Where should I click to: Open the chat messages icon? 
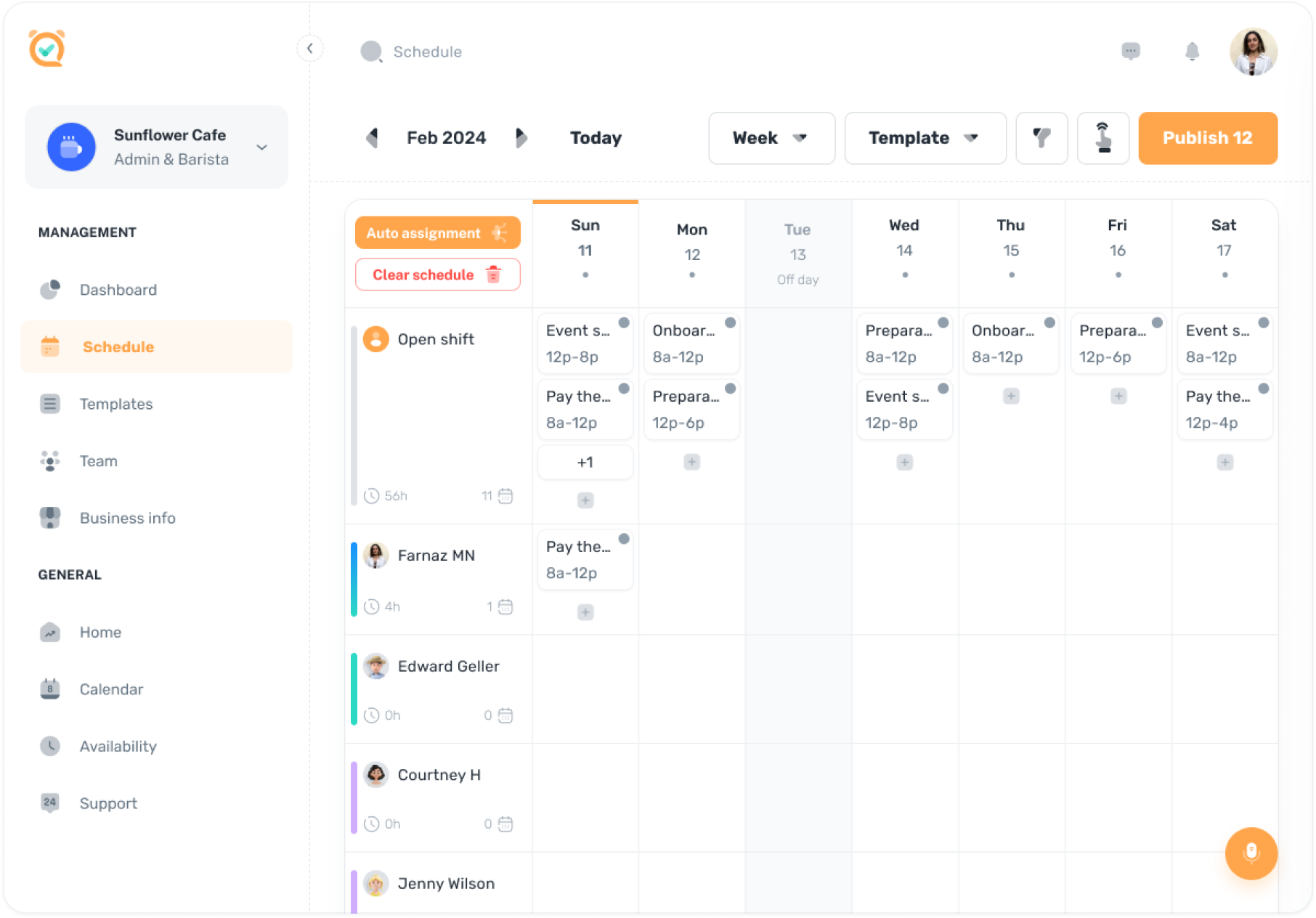(1130, 51)
